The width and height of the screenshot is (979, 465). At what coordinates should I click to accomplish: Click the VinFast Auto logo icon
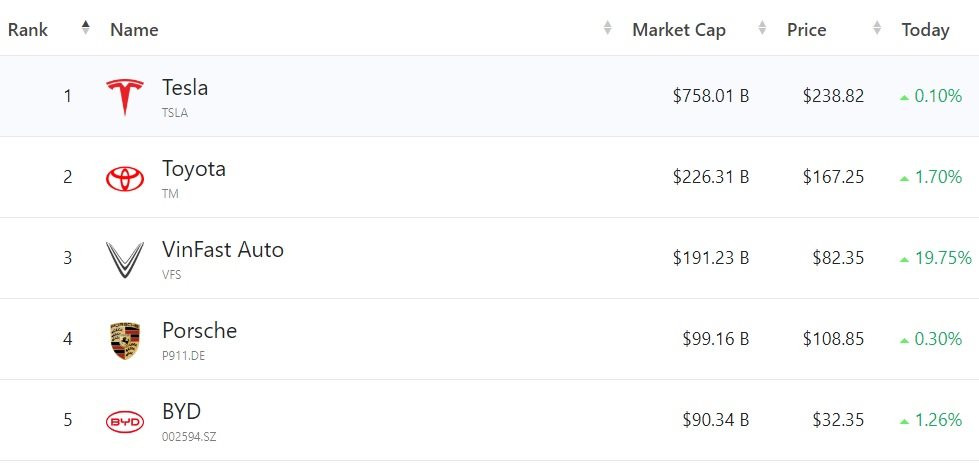(125, 259)
